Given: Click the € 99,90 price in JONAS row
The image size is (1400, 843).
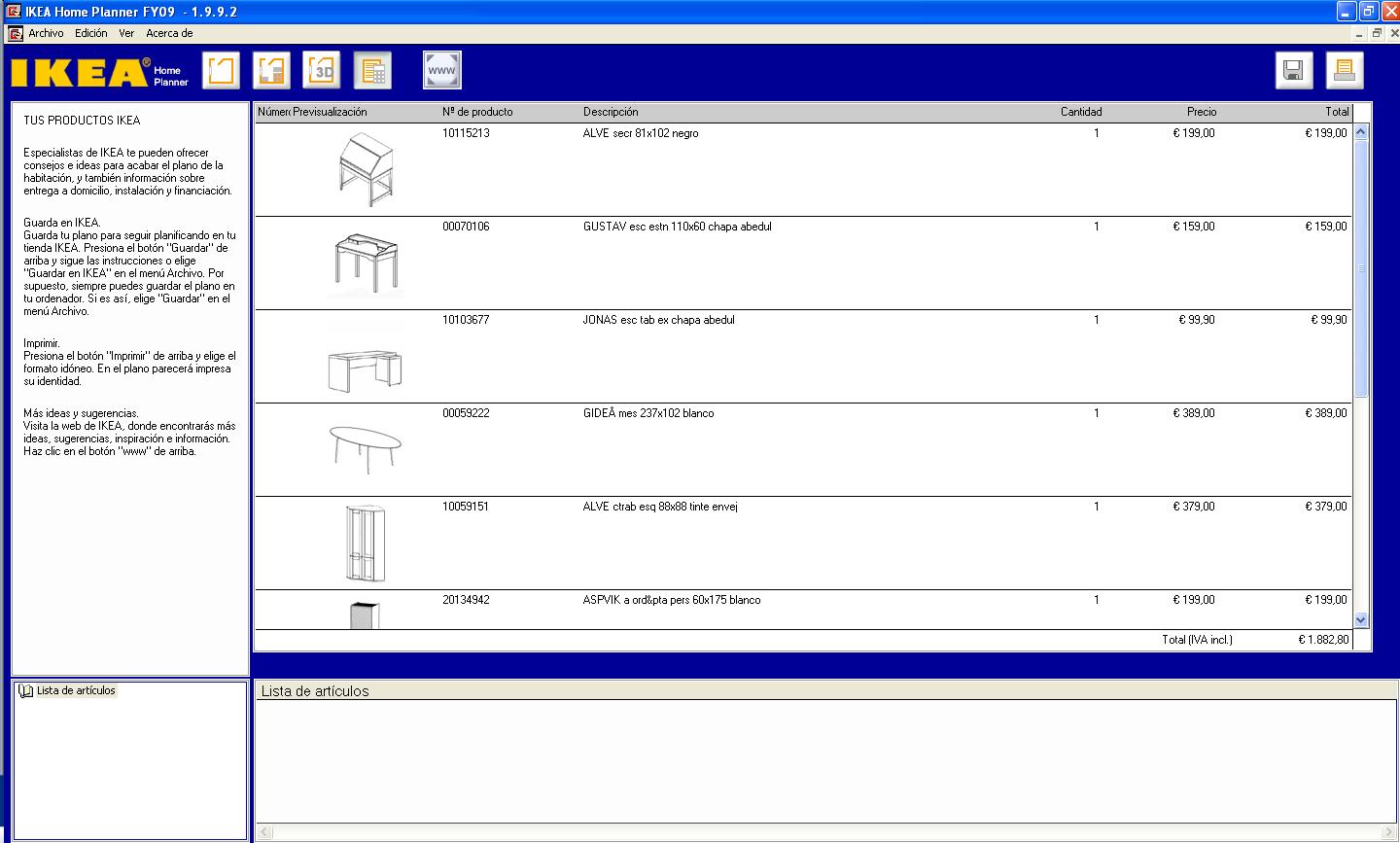Looking at the screenshot, I should 1197,320.
